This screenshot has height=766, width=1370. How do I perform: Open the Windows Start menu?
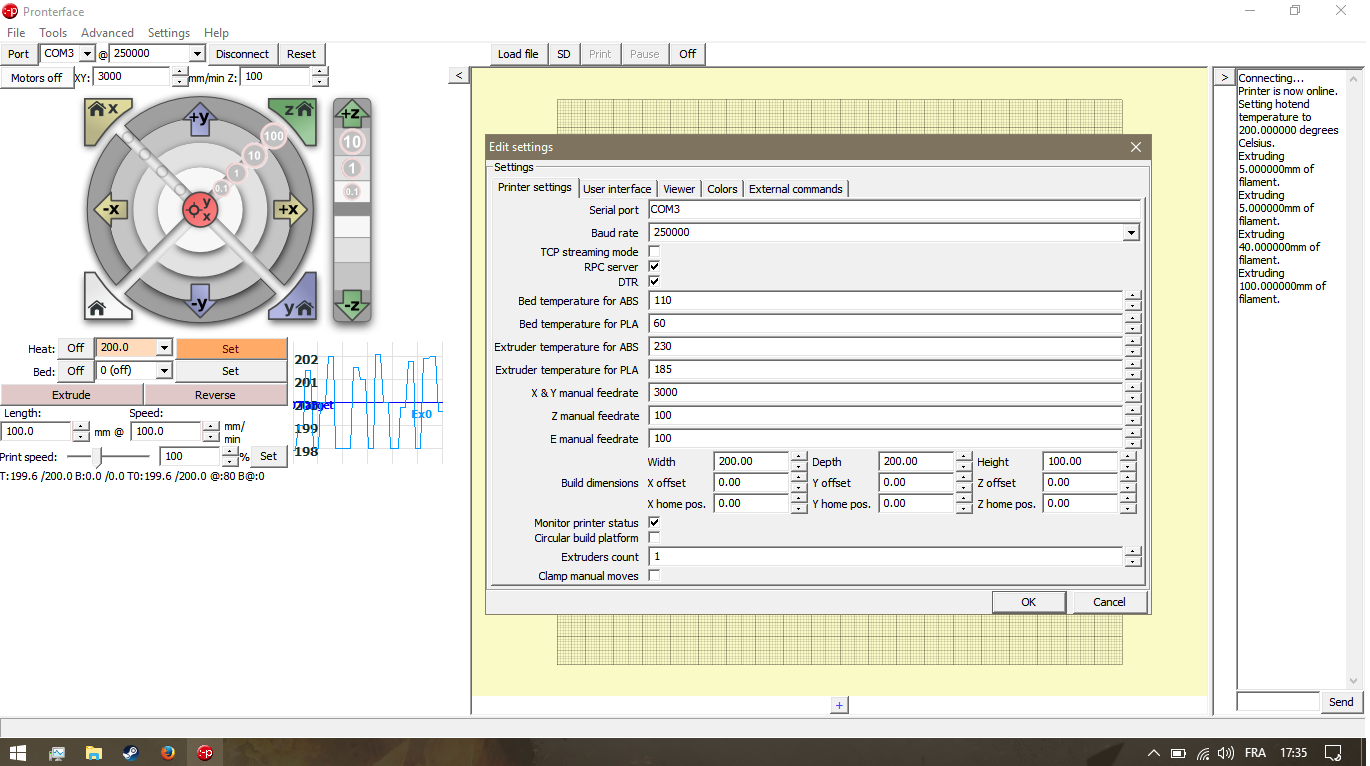click(x=18, y=752)
